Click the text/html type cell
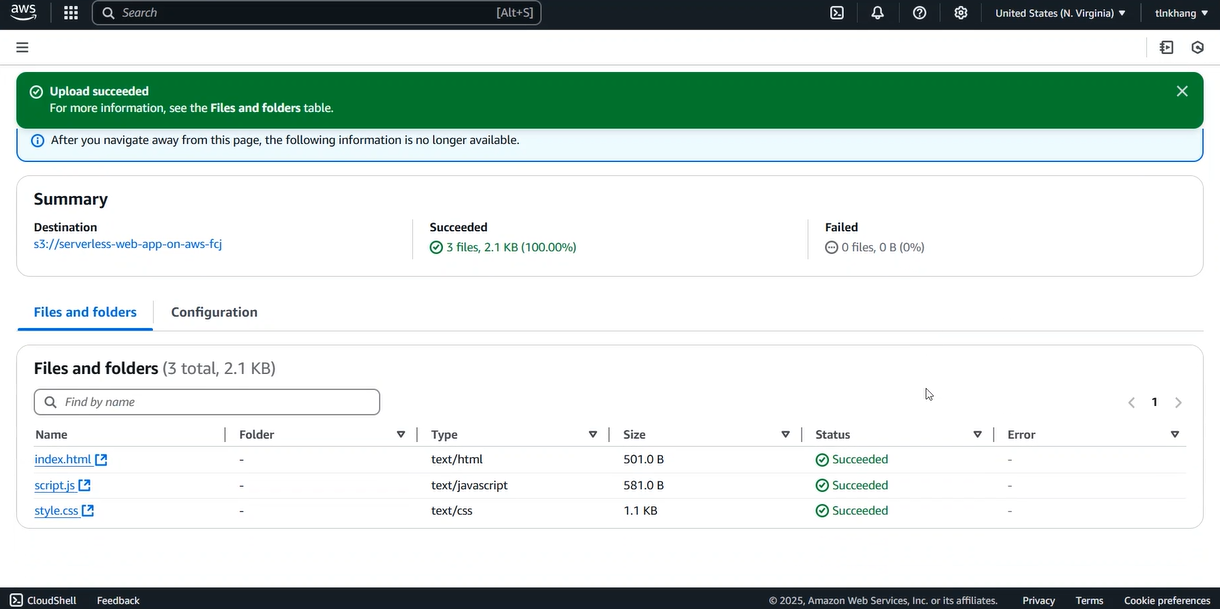 pyautogui.click(x=457, y=460)
